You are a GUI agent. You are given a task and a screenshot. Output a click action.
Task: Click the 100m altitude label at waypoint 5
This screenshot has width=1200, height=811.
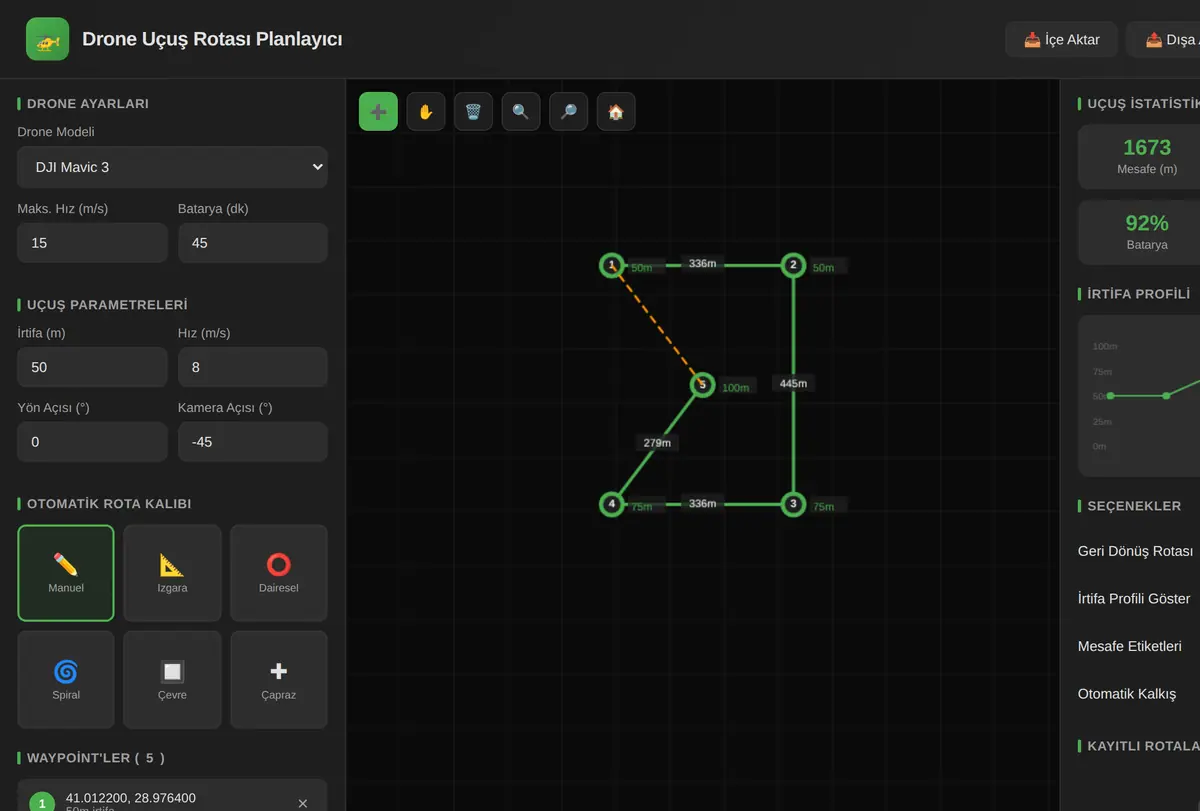click(735, 388)
